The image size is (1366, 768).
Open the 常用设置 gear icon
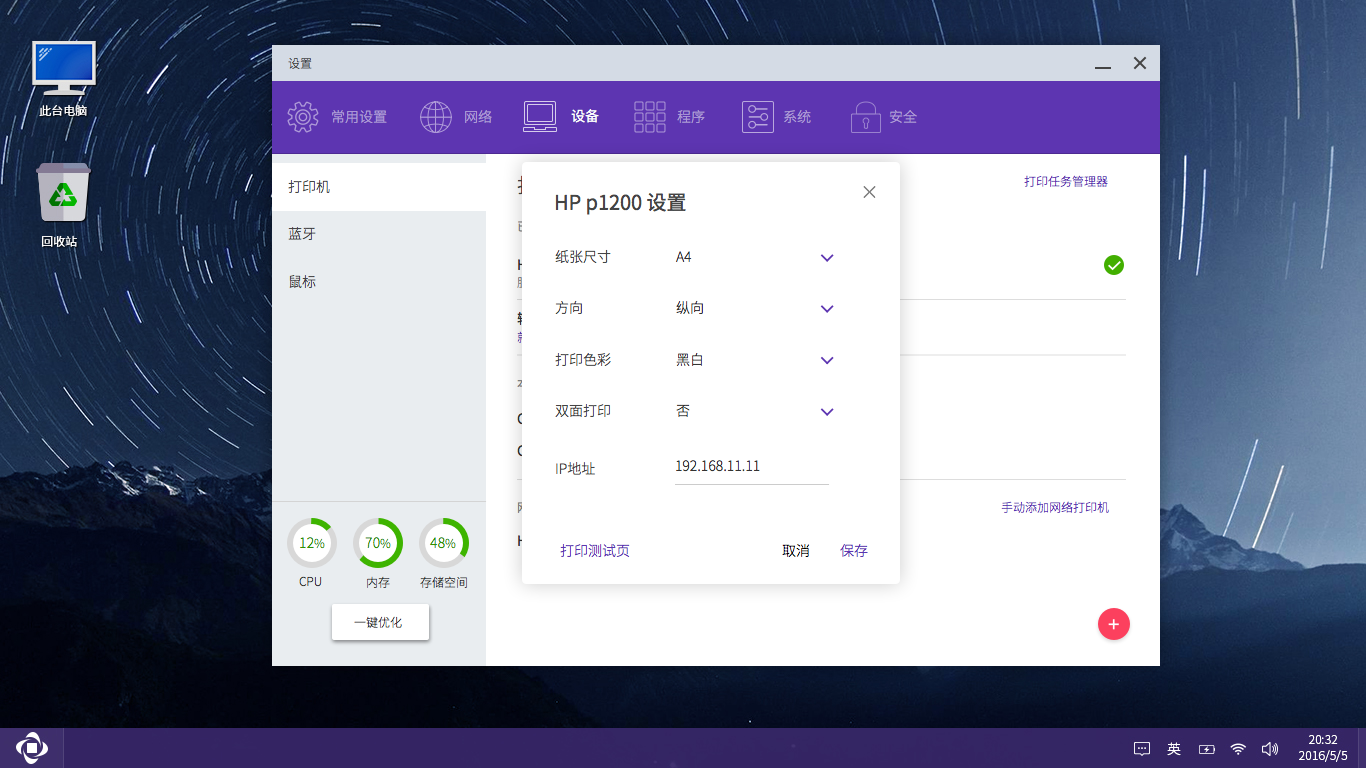click(303, 117)
